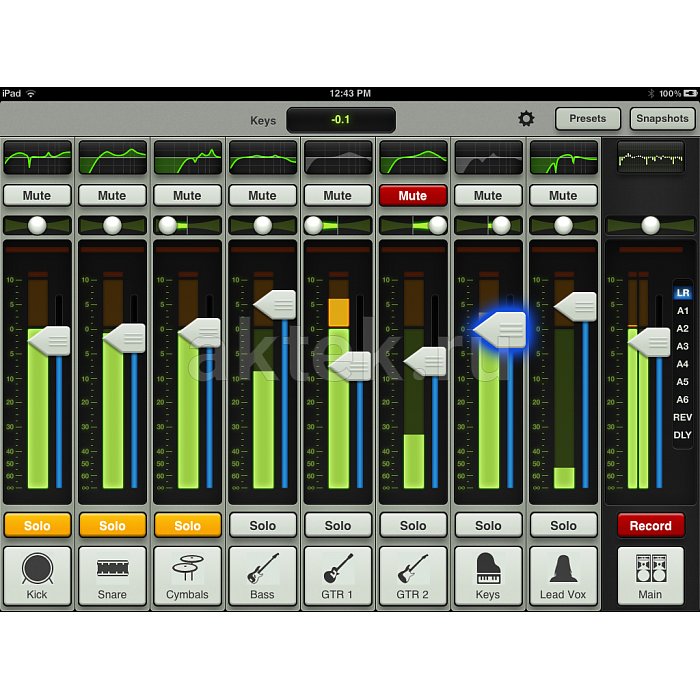Mute the Cymbals channel
Viewport: 700px width, 700px height.
[x=188, y=196]
